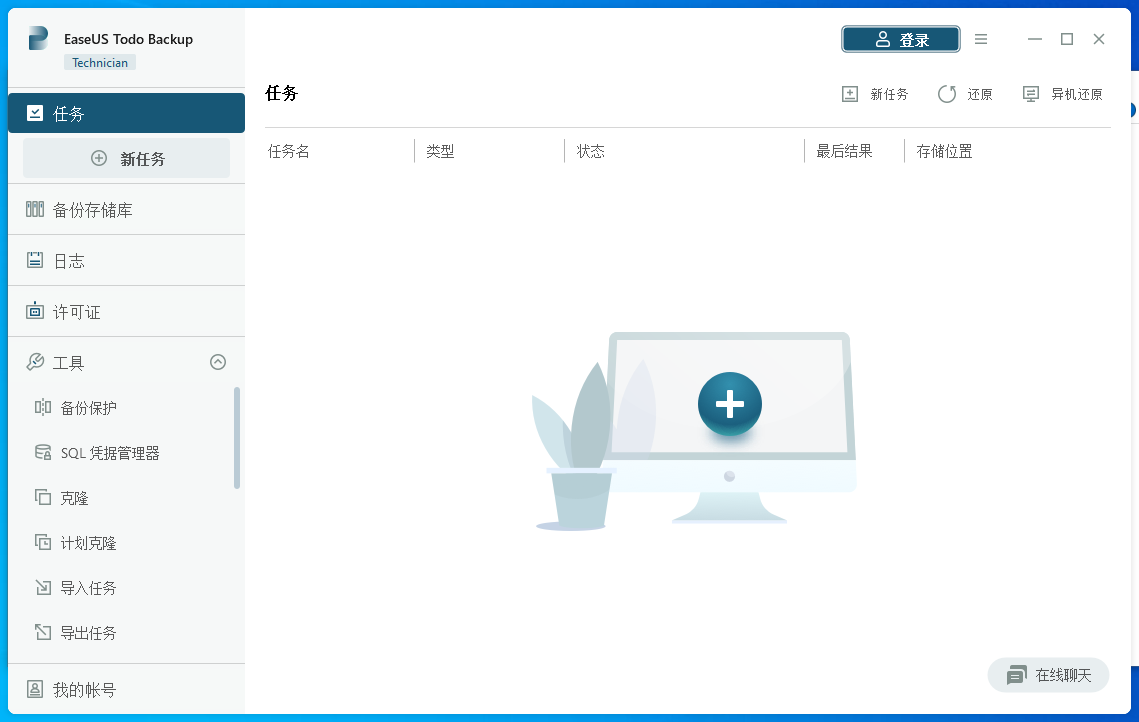The image size is (1139, 722).
Task: Click the 状态 column header
Action: pos(591,151)
